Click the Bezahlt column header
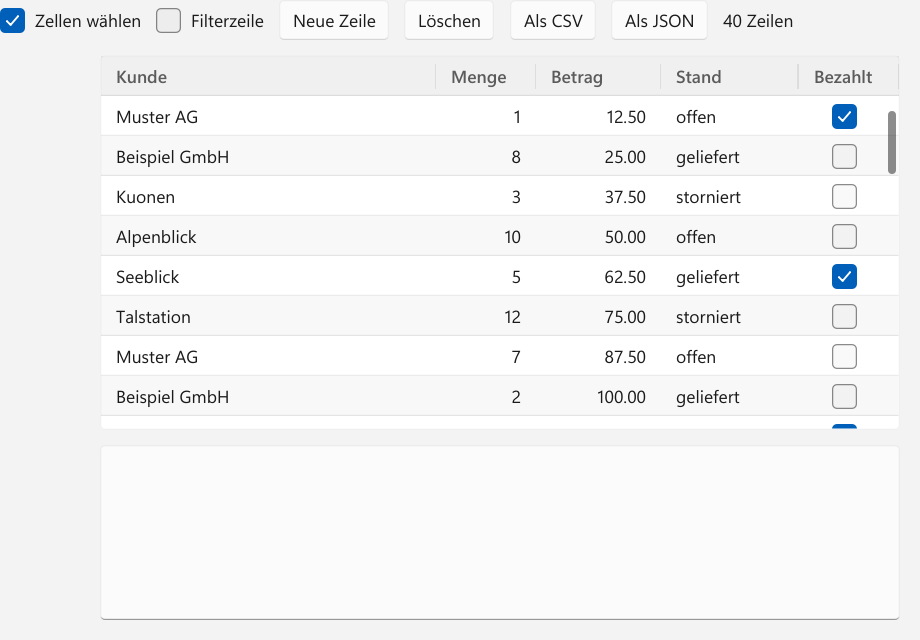This screenshot has width=920, height=640. point(848,77)
